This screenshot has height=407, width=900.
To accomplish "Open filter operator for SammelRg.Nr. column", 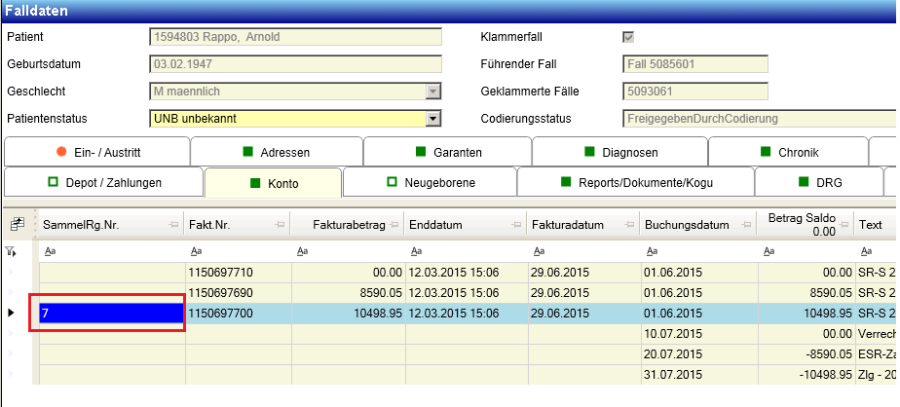I will (46, 252).
